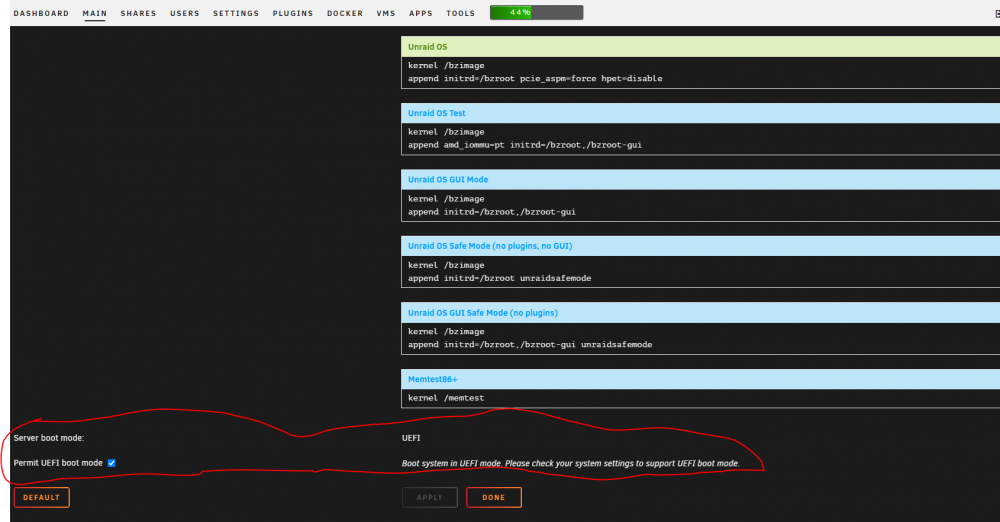Image resolution: width=1000 pixels, height=522 pixels.
Task: Select Unraid OS GUI Safe Mode (no plugins) header
Action: (700, 313)
